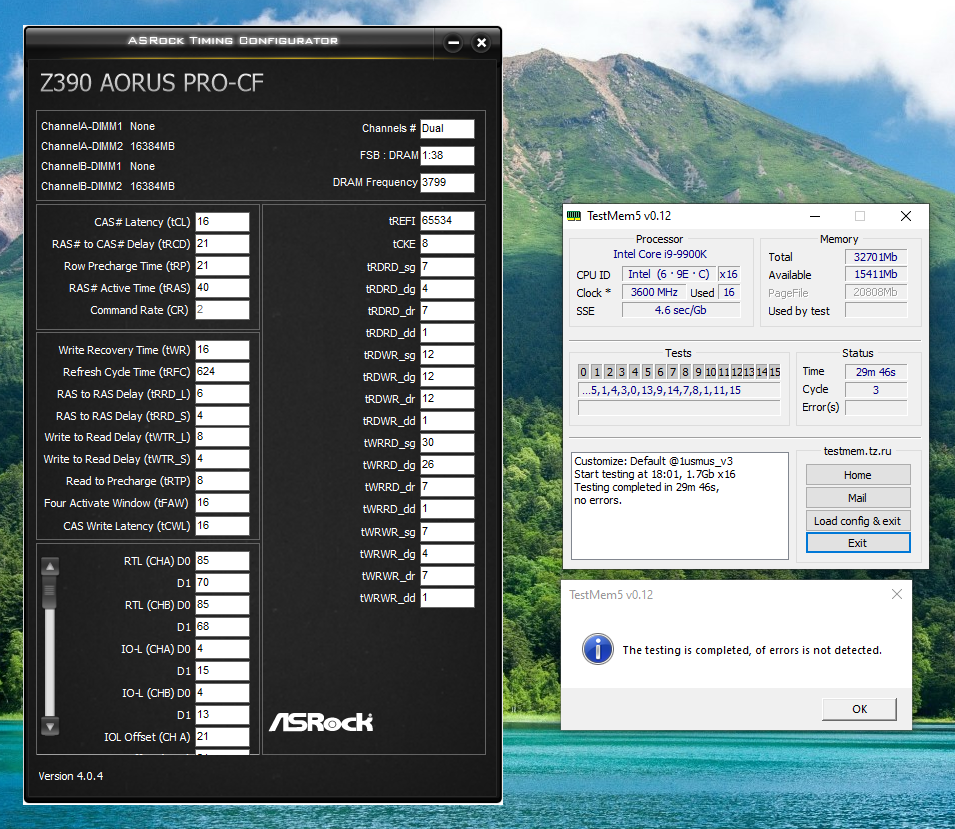The image size is (955, 829).
Task: Click the TestMem5 app icon in title bar
Action: 574,216
